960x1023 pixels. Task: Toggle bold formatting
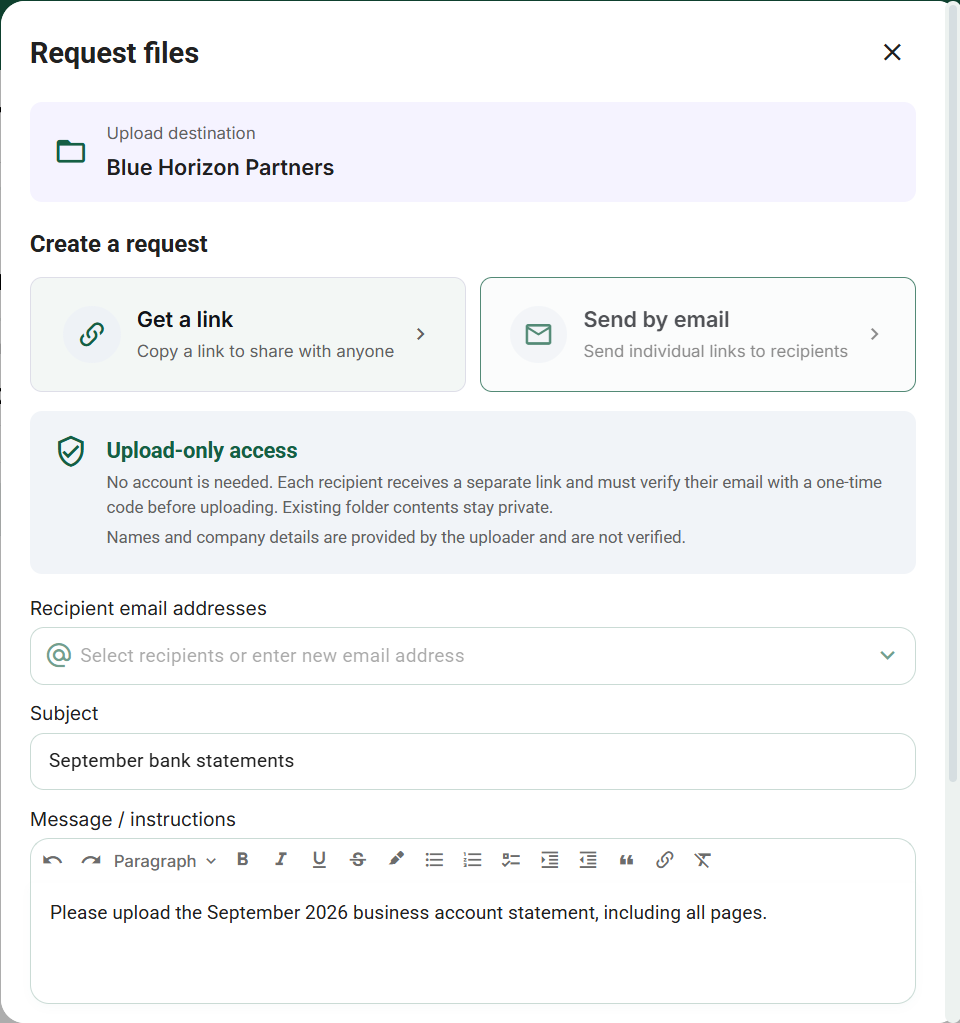(x=243, y=859)
